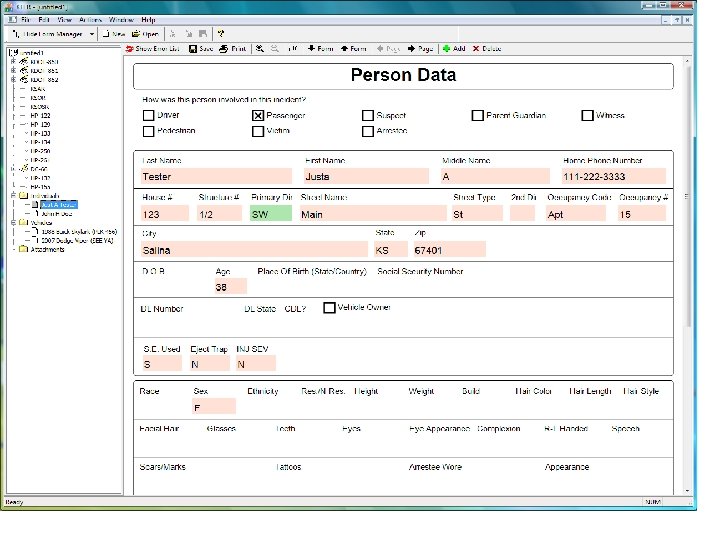Check the Vehicle Owner checkbox

329,308
